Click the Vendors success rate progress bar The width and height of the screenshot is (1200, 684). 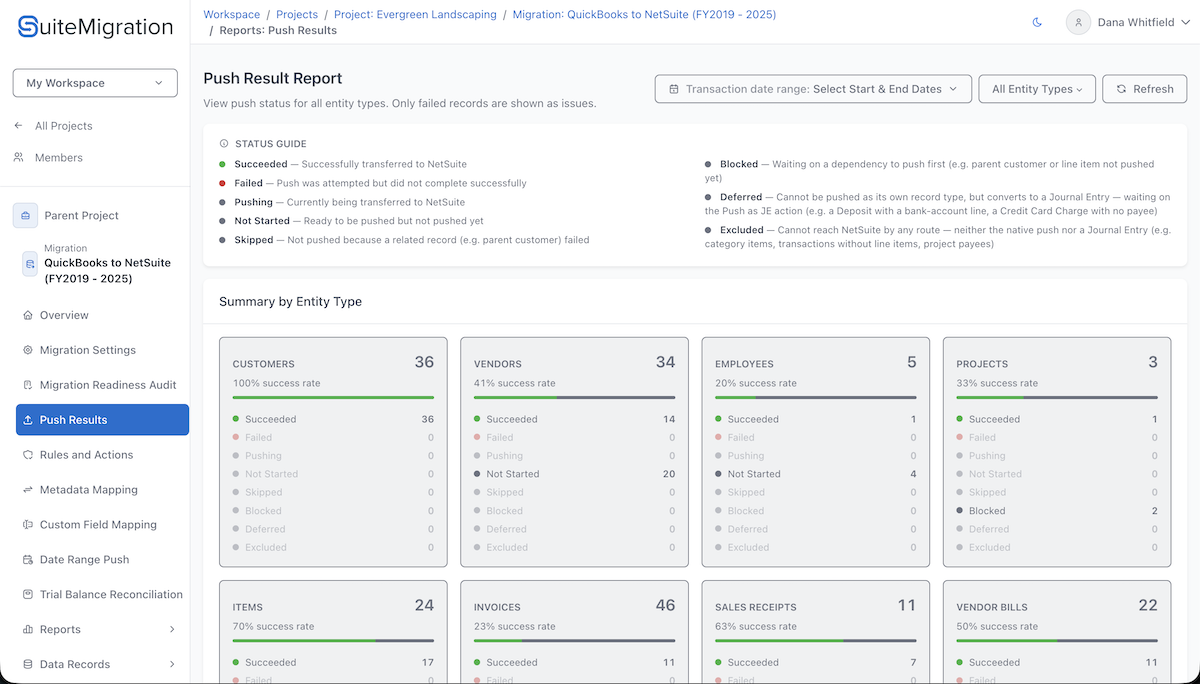[x=574, y=398]
